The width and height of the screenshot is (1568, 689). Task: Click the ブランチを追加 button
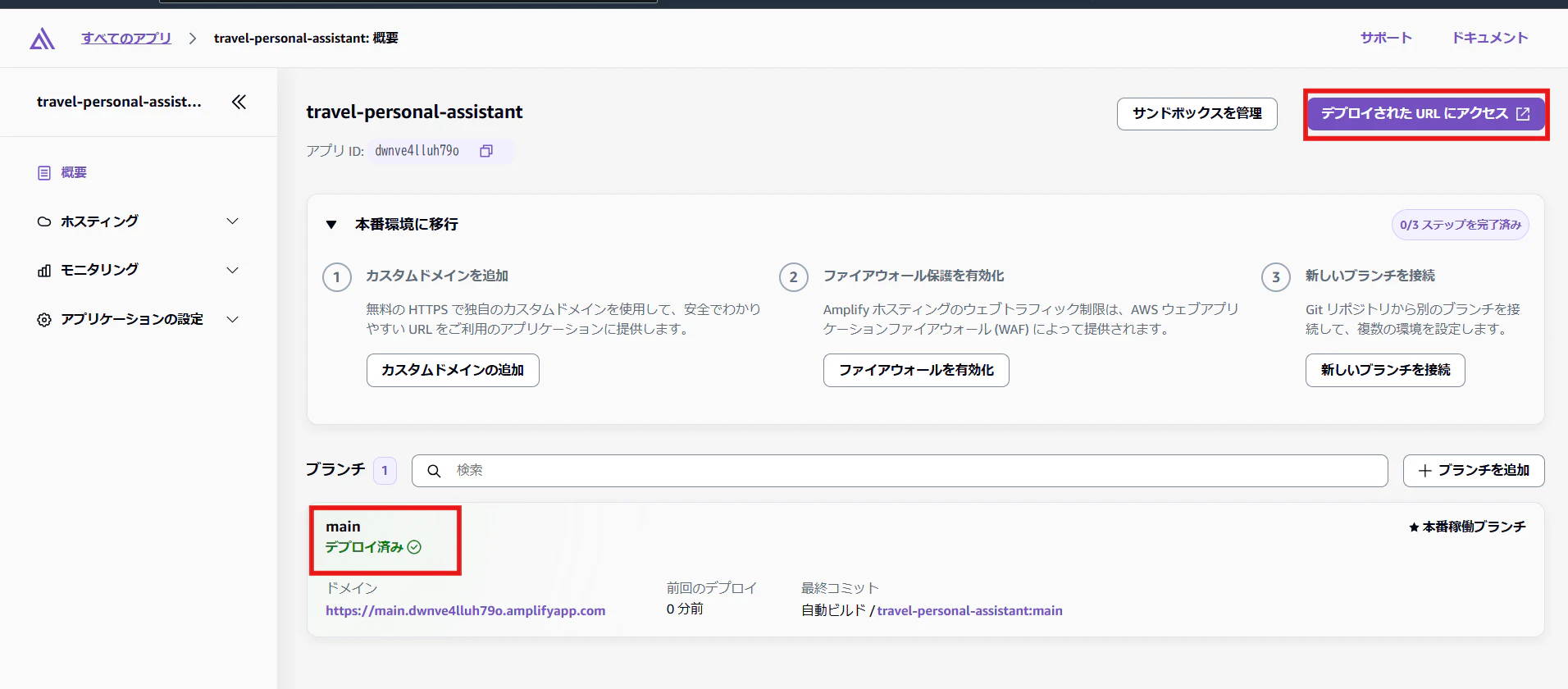tap(1474, 471)
